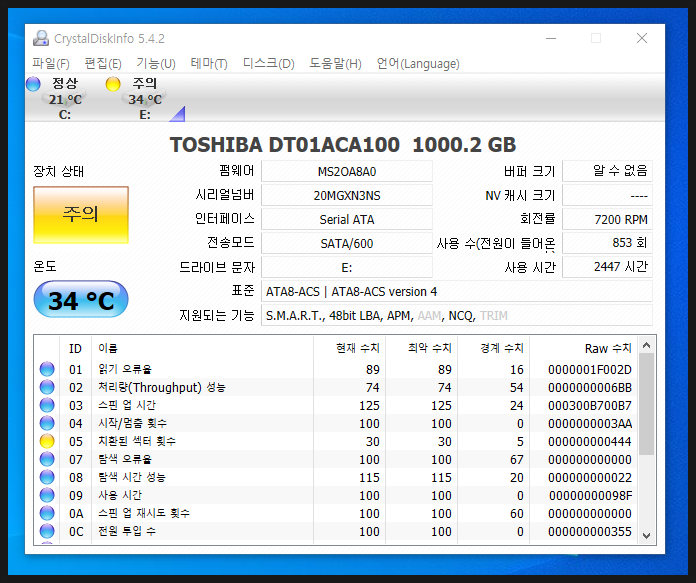Click the power on hours field 2447 시간

point(607,267)
